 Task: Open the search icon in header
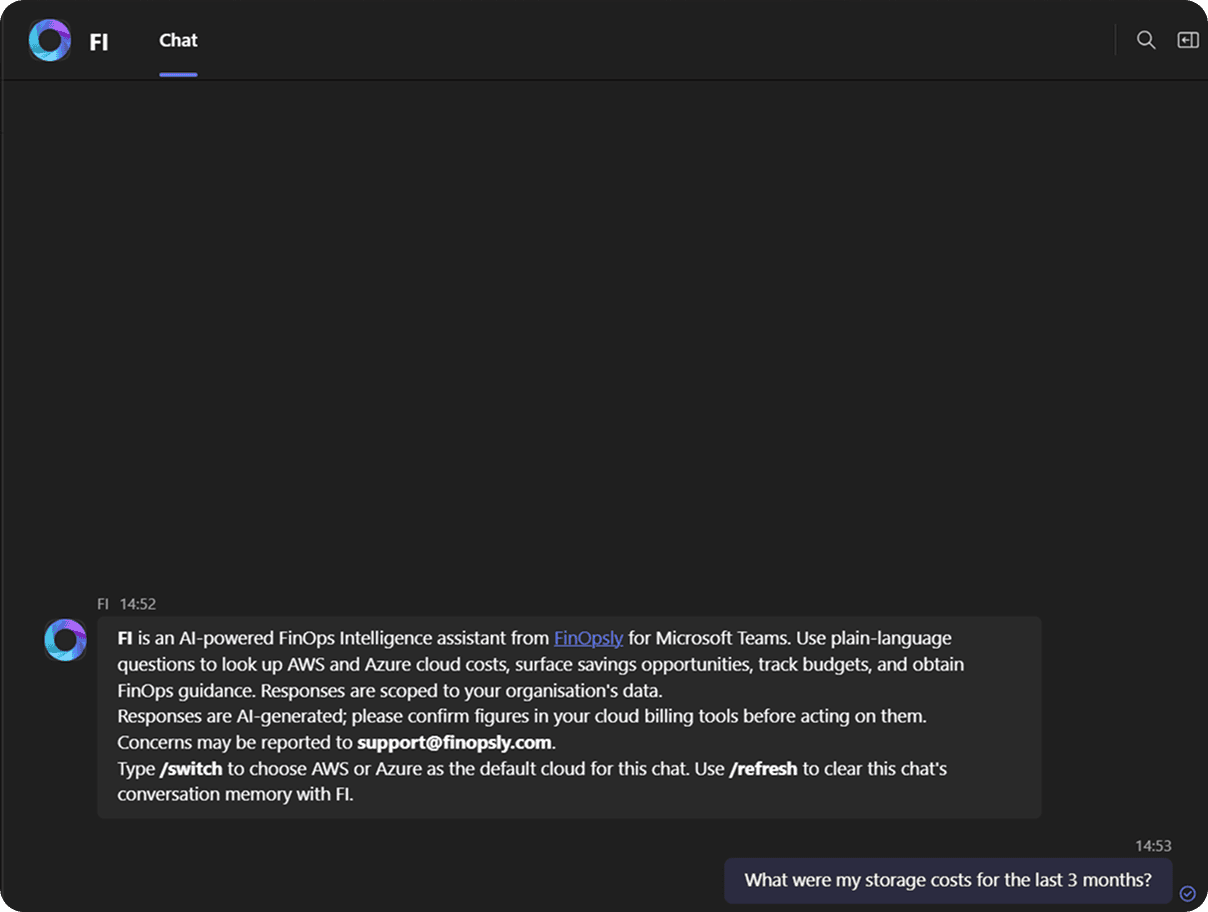pyautogui.click(x=1146, y=40)
